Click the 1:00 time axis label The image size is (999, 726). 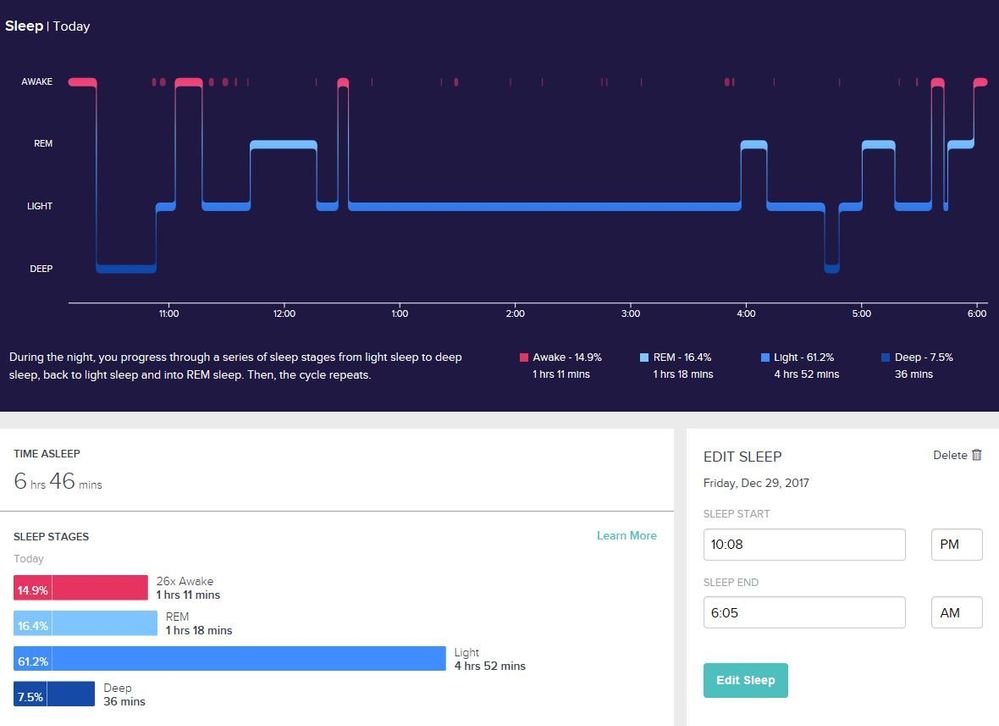(x=399, y=313)
